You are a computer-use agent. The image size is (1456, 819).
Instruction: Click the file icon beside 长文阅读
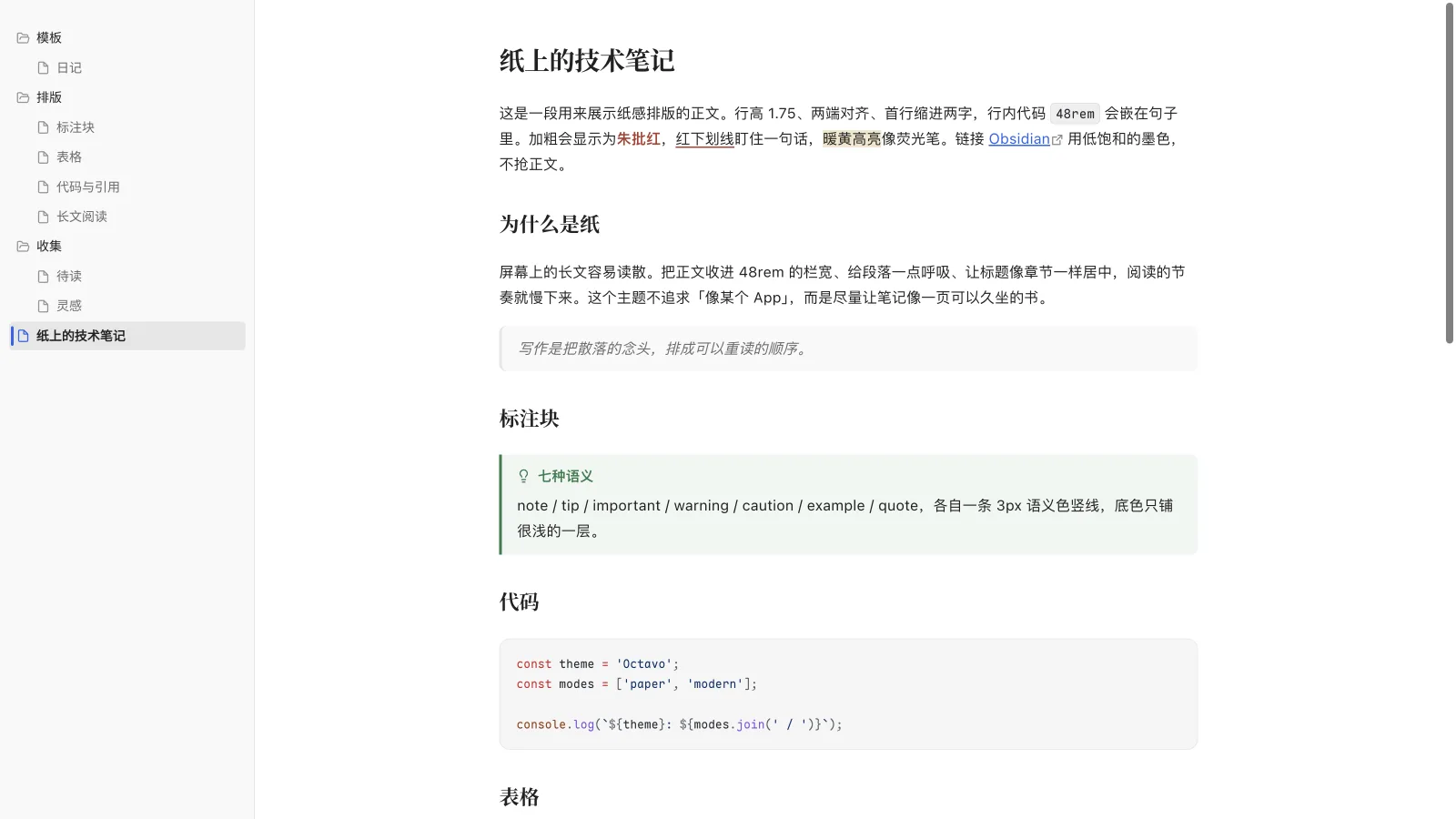(x=43, y=217)
